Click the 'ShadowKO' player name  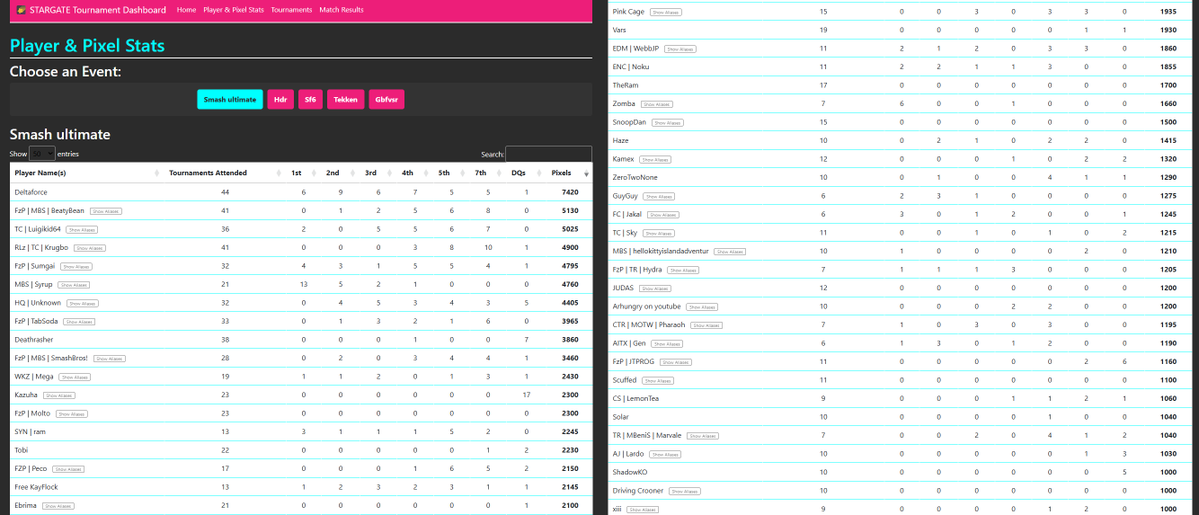pyautogui.click(x=630, y=471)
